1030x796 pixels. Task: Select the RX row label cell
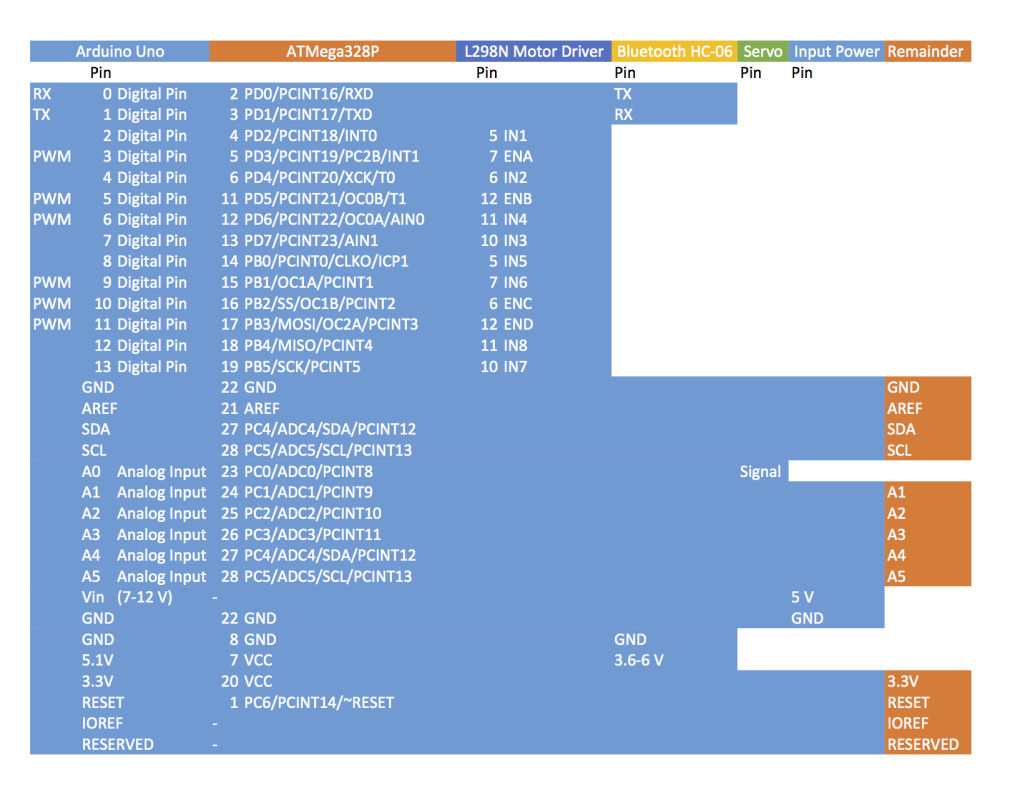click(40, 93)
